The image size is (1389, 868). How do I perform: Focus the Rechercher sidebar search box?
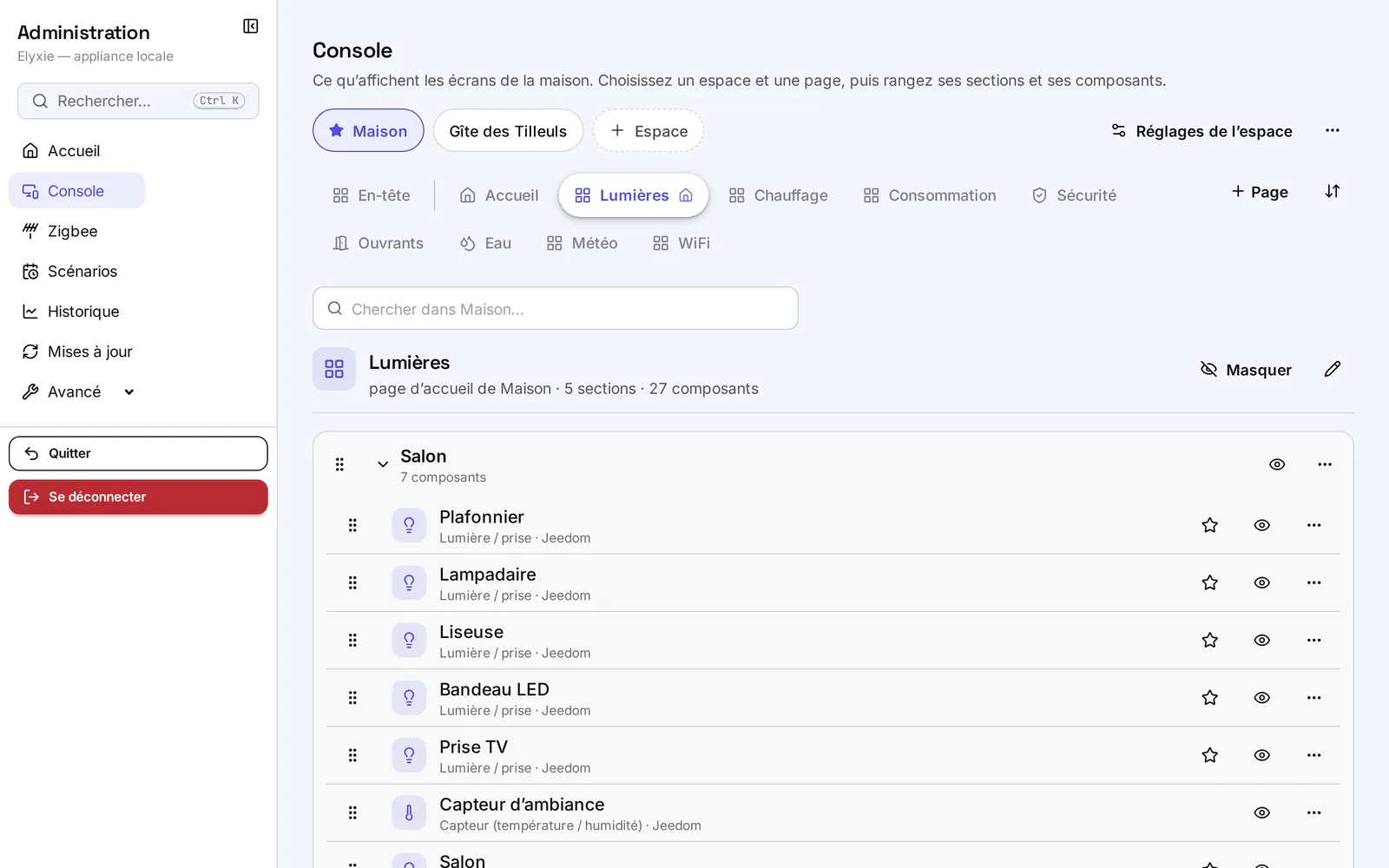coord(138,101)
